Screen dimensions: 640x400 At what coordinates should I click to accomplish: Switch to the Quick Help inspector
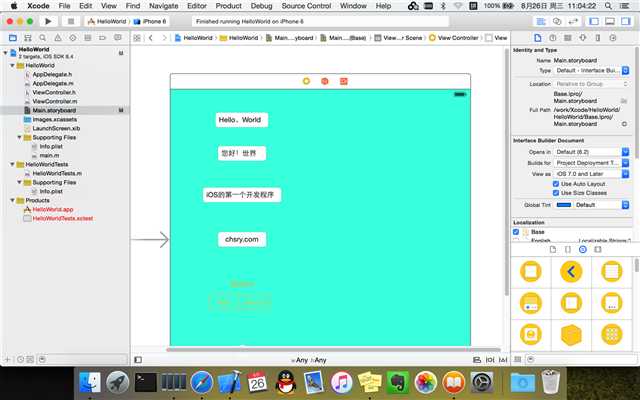click(553, 38)
